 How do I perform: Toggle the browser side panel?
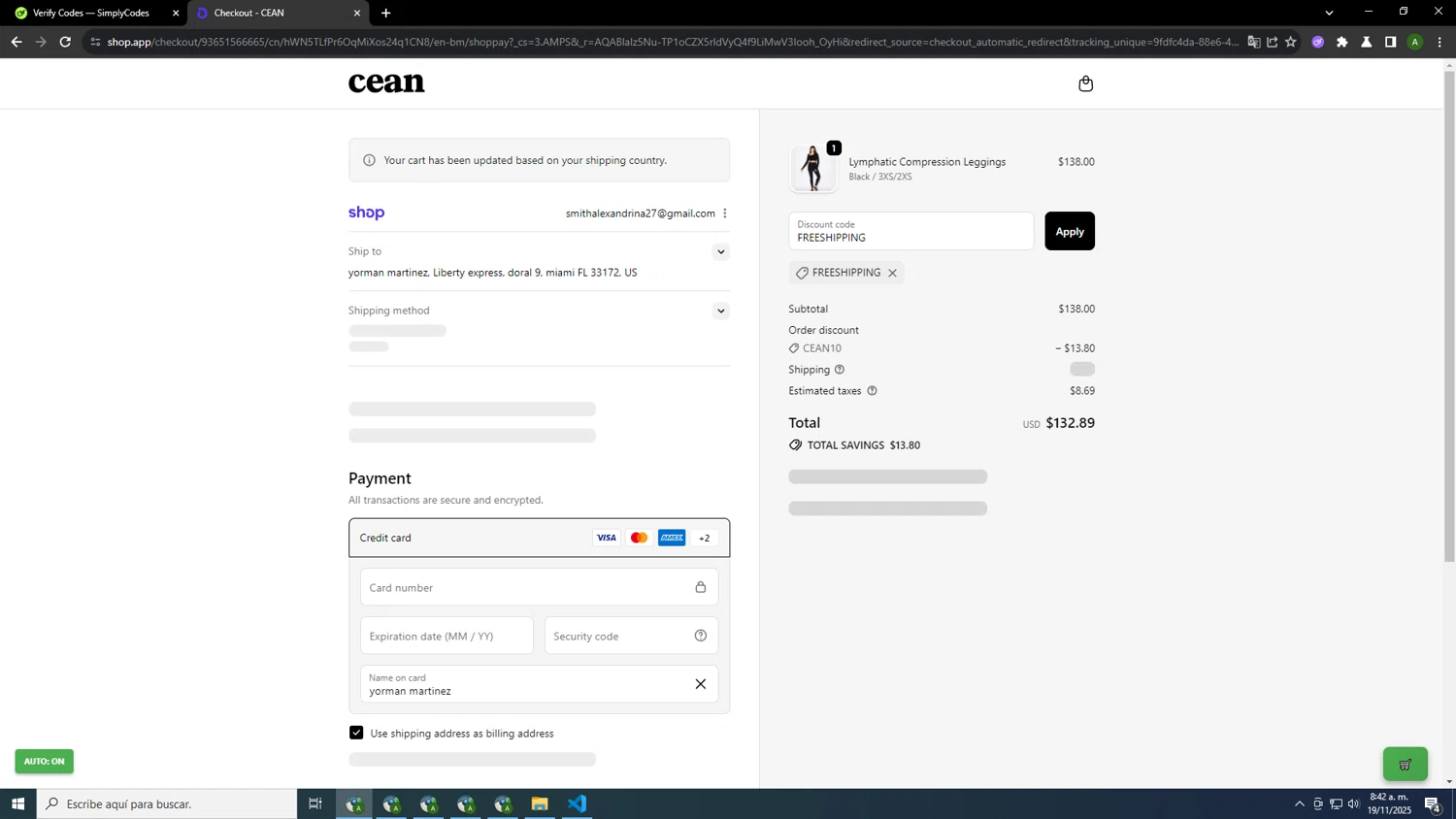click(1391, 42)
